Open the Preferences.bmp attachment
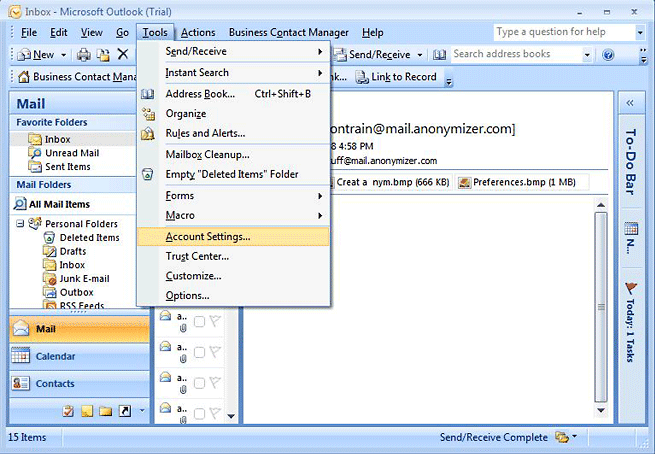Viewport: 655px width, 454px height. 521,182
